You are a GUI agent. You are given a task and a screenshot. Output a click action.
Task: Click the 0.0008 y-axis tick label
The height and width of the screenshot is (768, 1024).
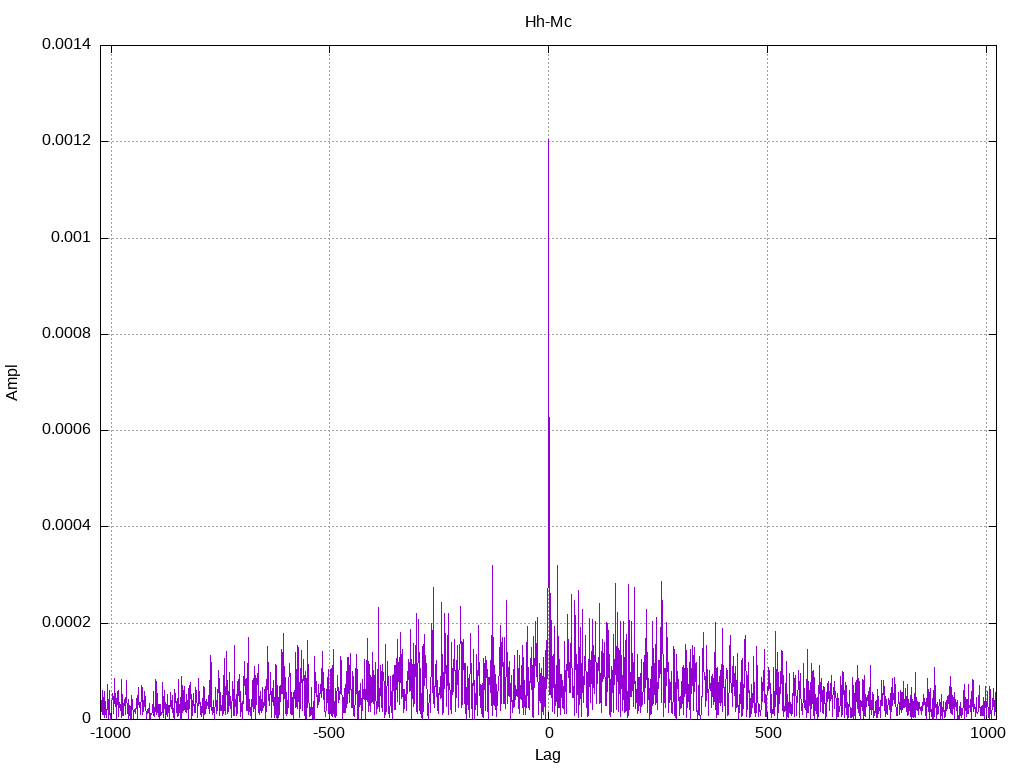tap(66, 334)
